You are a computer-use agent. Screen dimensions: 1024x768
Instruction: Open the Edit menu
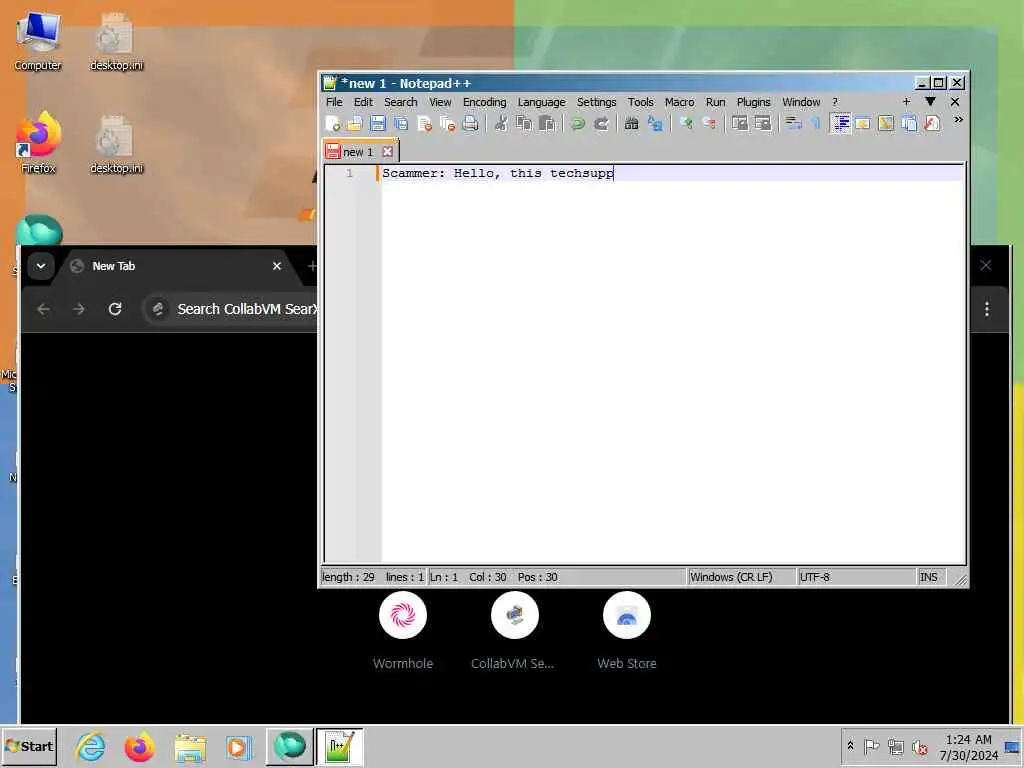click(x=363, y=102)
